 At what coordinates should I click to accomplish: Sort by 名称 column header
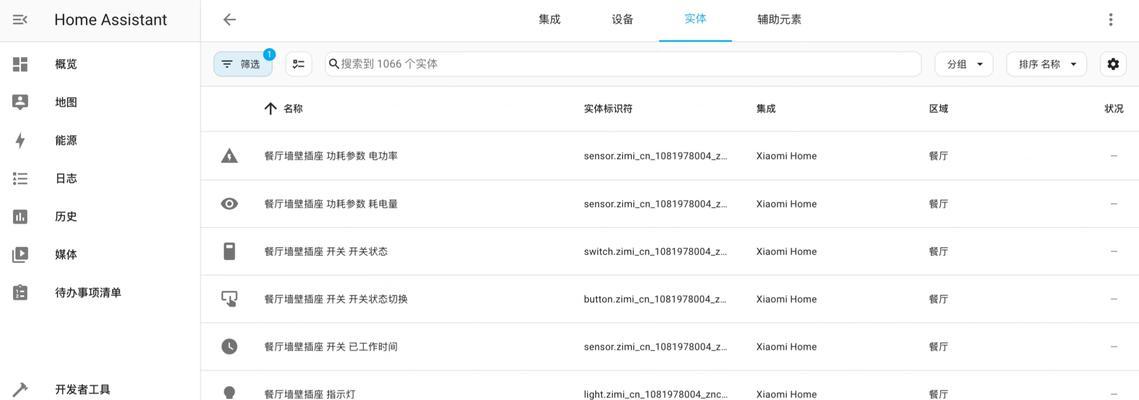[293, 109]
